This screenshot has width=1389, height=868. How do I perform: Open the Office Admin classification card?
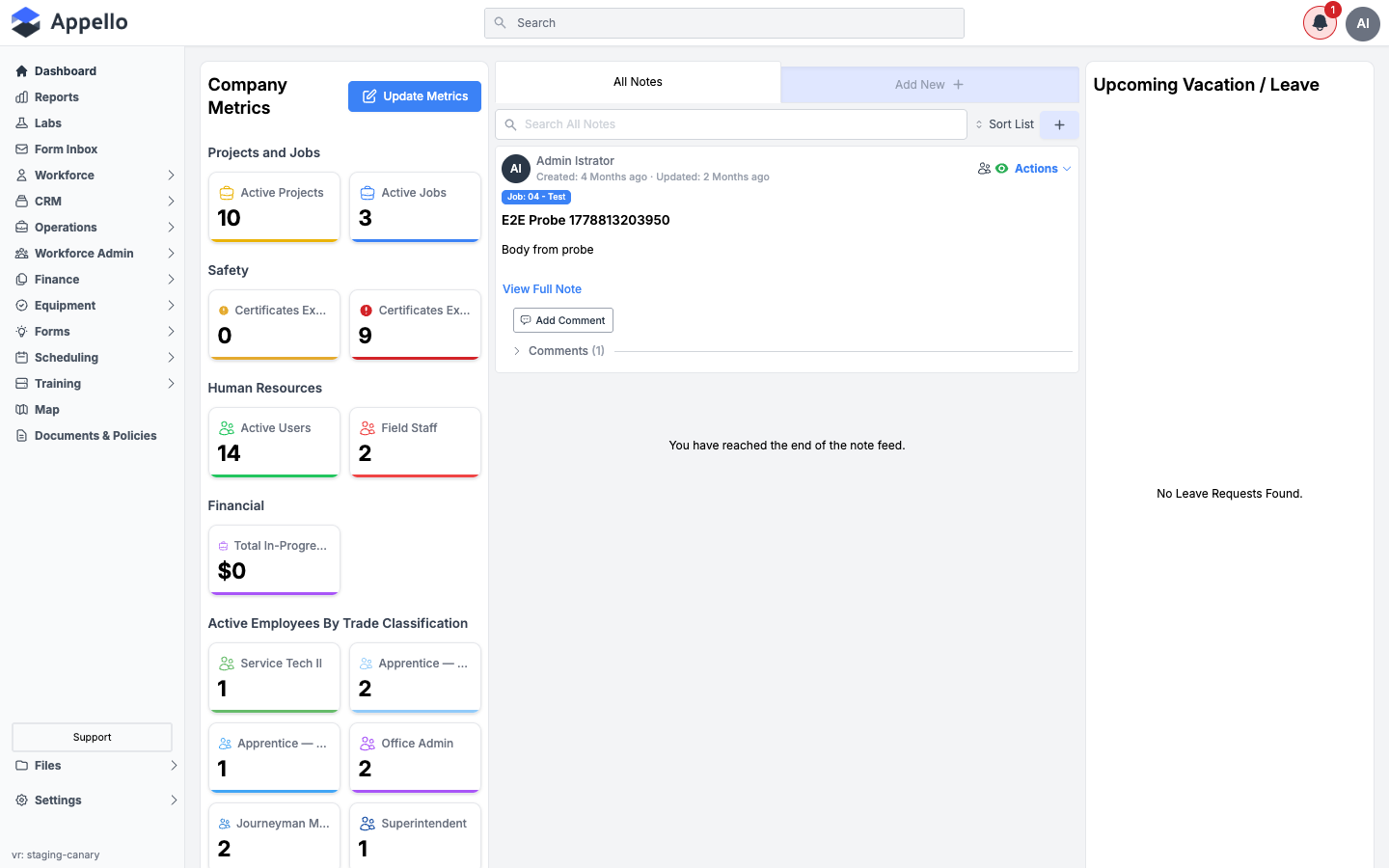pyautogui.click(x=415, y=757)
